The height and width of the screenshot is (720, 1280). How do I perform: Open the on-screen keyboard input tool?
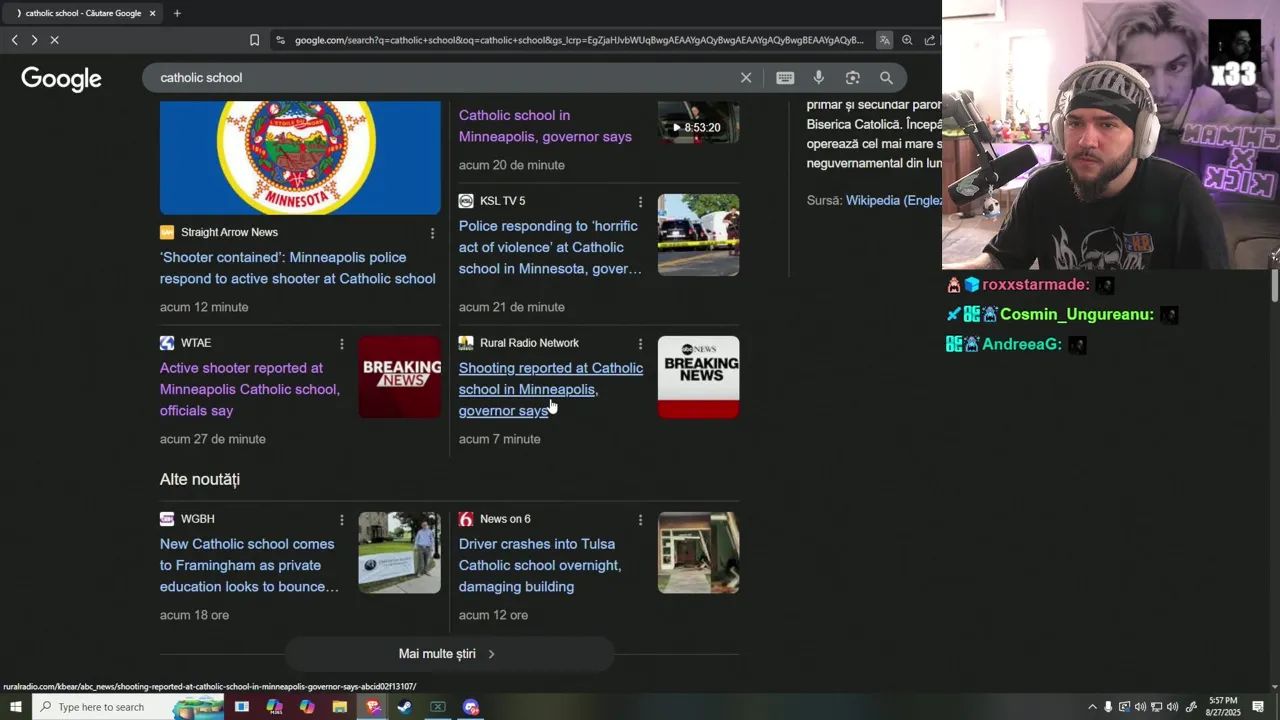pyautogui.click(x=785, y=78)
